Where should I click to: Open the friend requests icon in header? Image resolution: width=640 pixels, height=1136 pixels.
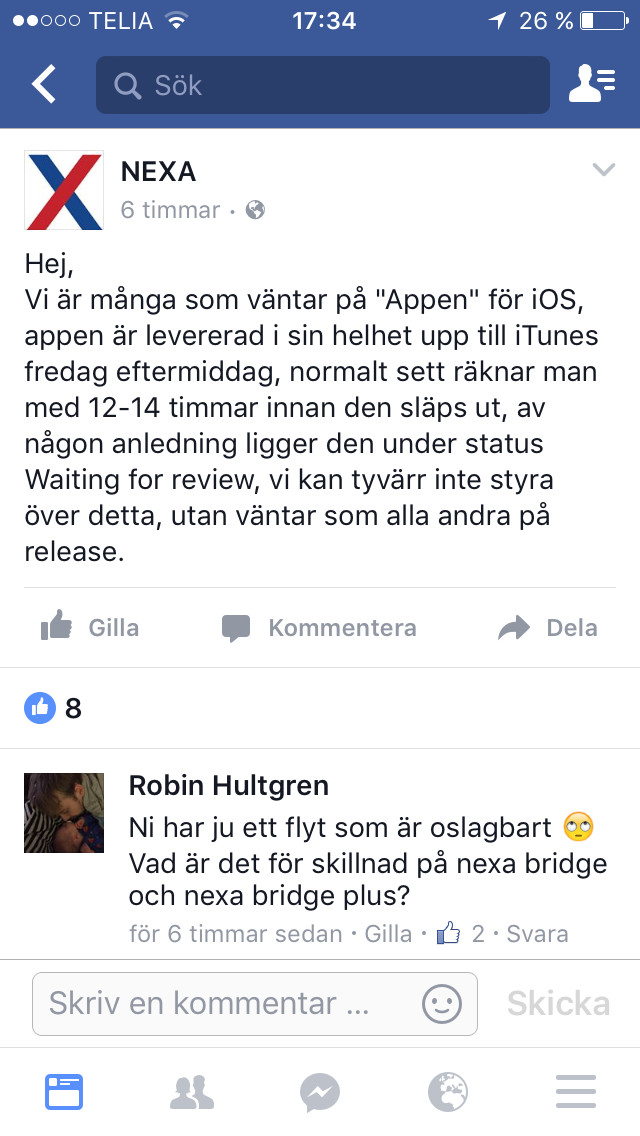591,84
